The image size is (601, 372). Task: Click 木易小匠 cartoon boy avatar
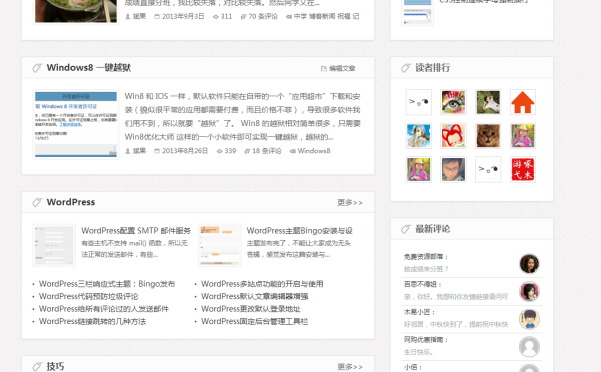click(529, 319)
